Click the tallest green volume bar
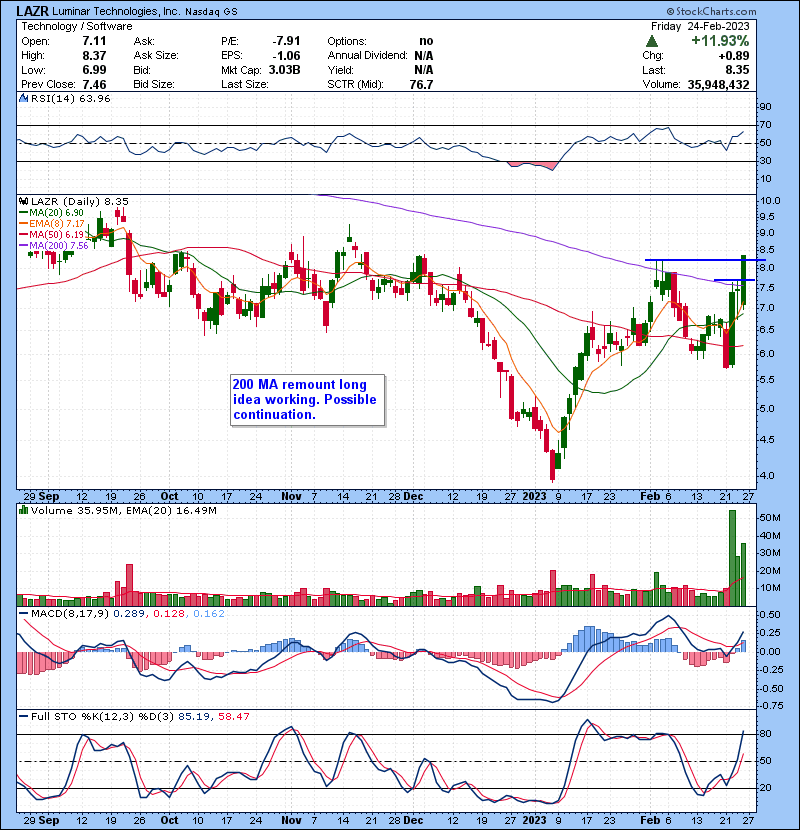The image size is (800, 830). (x=733, y=558)
